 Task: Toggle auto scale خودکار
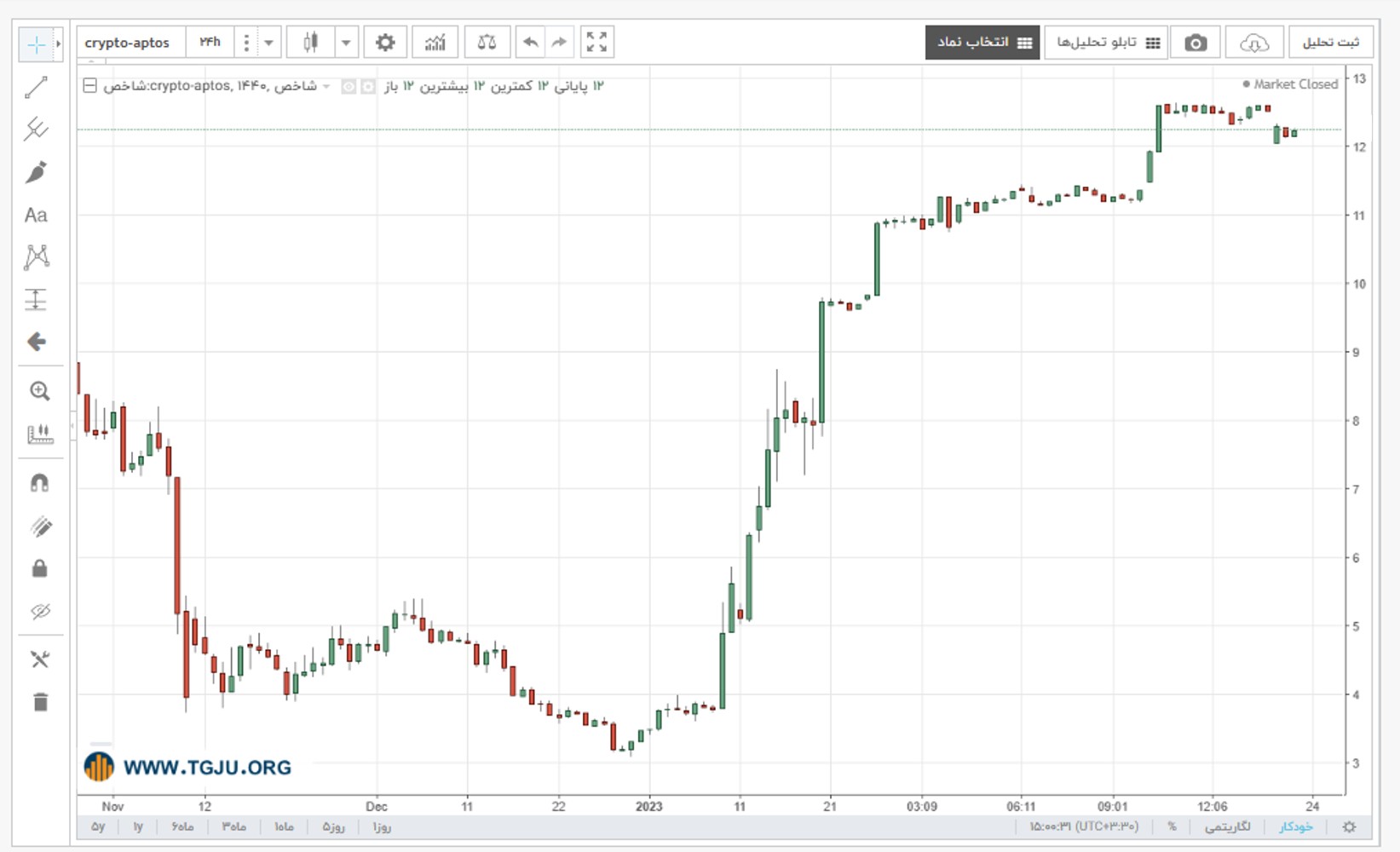(1296, 826)
